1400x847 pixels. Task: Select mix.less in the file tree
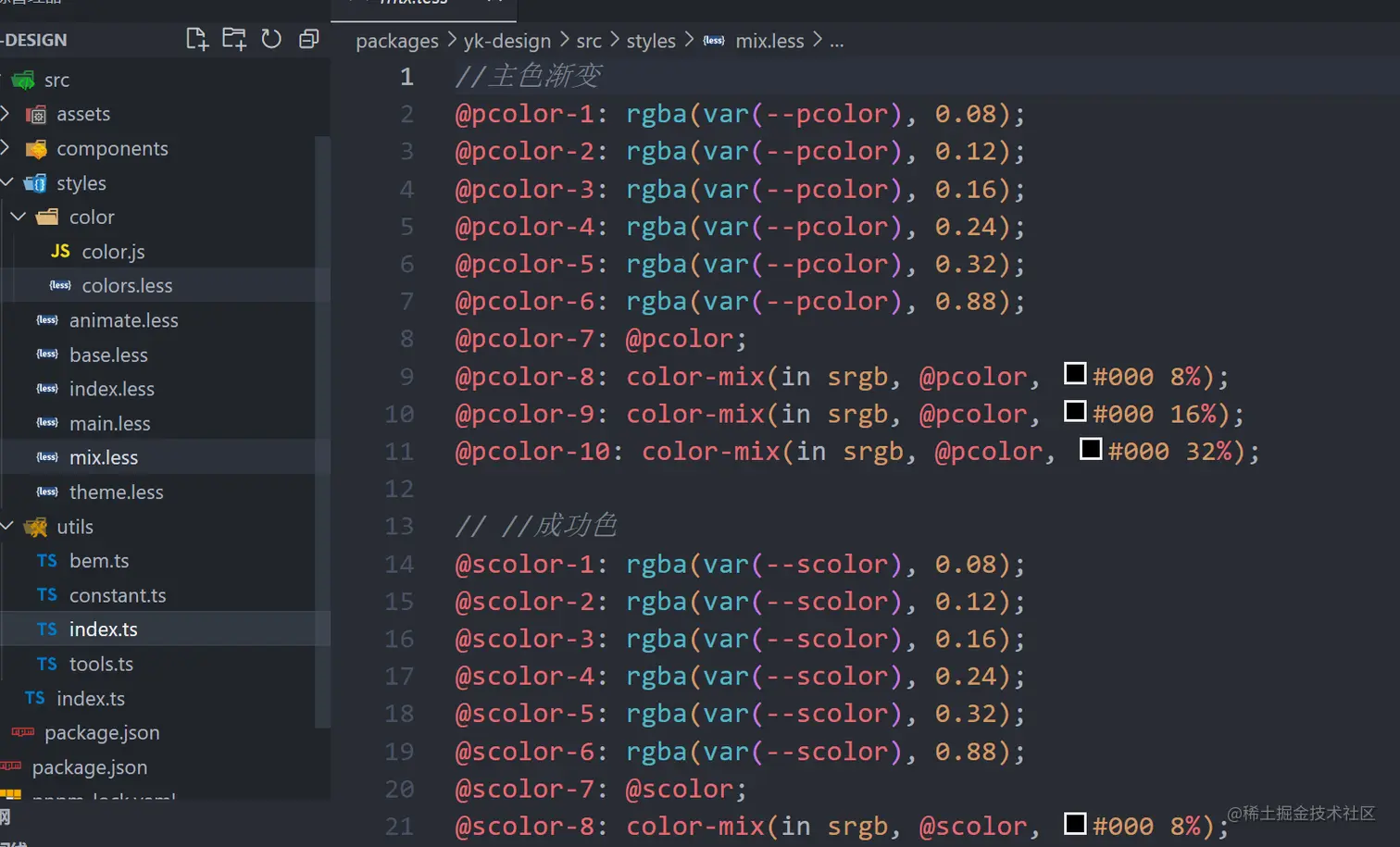coord(103,457)
